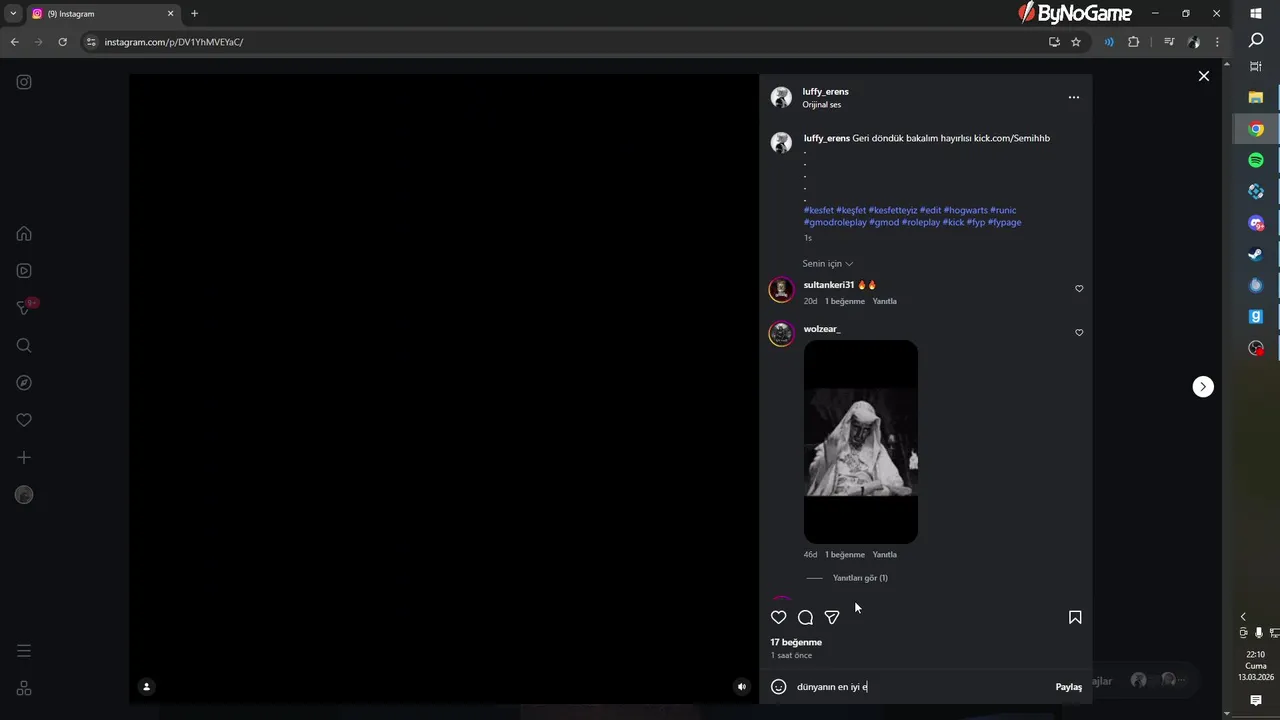Click the Instagram logo in the sidebar

point(24,82)
